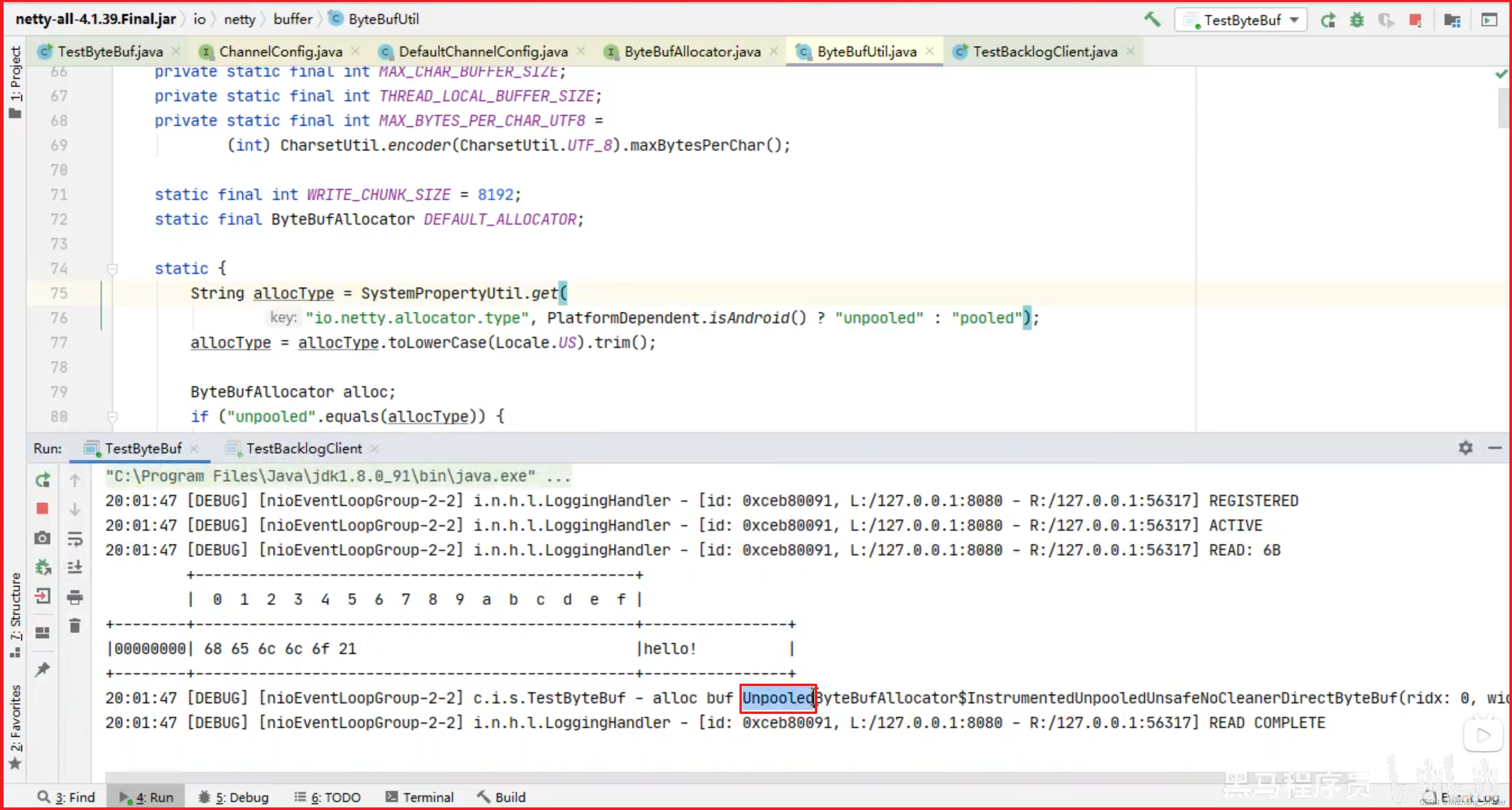Close the ByteBufUtil.java tab

click(930, 51)
